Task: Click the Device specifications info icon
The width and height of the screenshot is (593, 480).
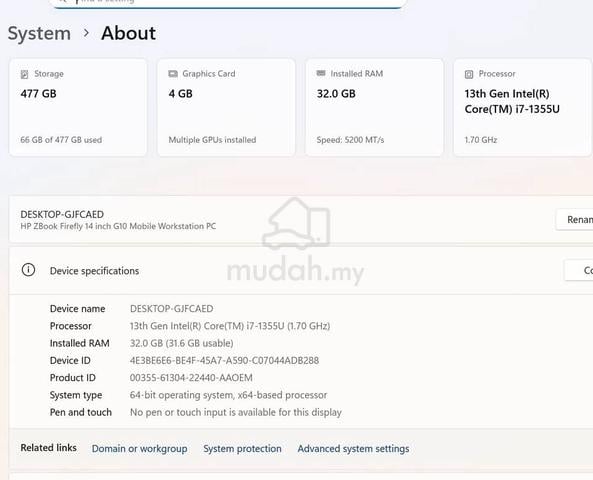Action: click(x=28, y=270)
